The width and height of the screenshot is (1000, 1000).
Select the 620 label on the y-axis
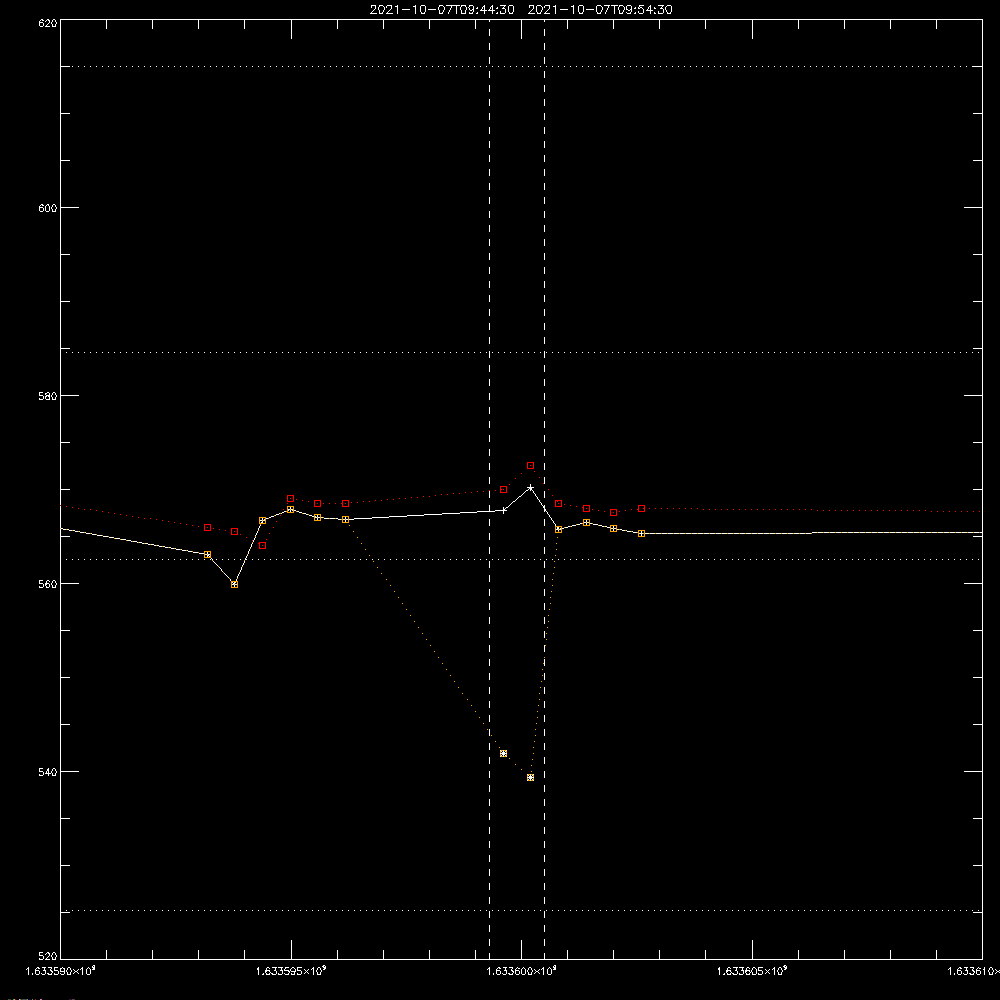(x=48, y=23)
